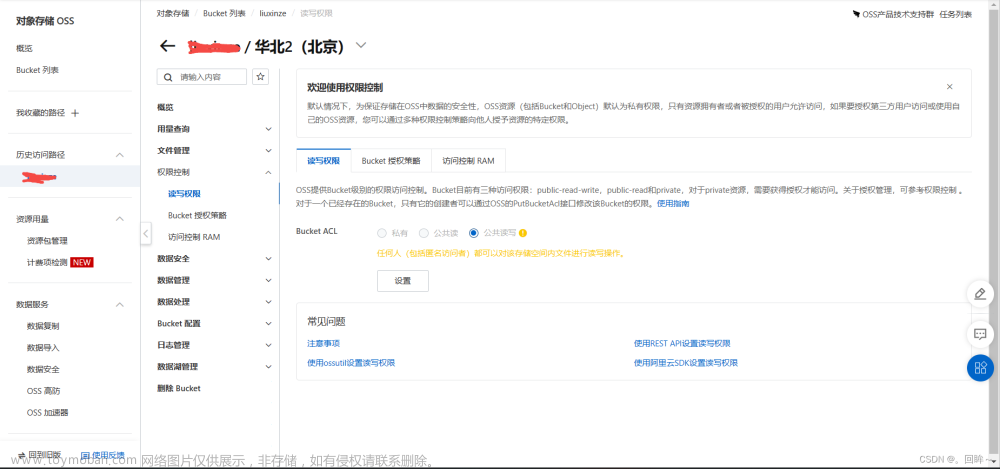Open the 注意事项 FAQ link
Viewport: 1000px width, 469px height.
(323, 343)
